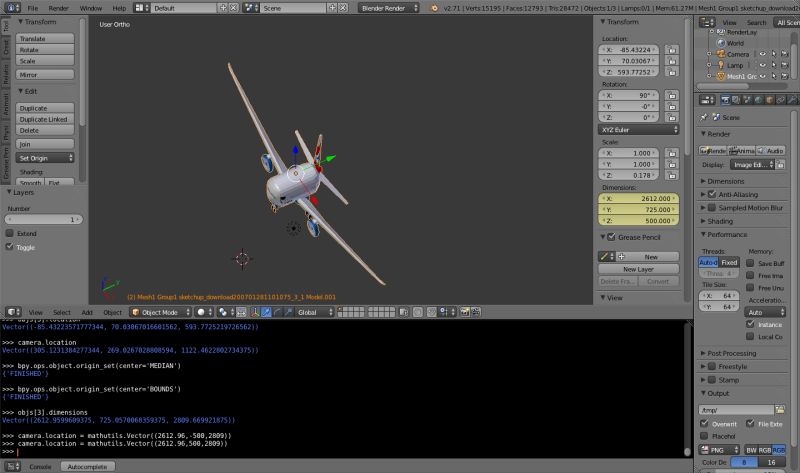The width and height of the screenshot is (800, 473).
Task: Open viewport shading sphere selector
Action: pos(205,312)
